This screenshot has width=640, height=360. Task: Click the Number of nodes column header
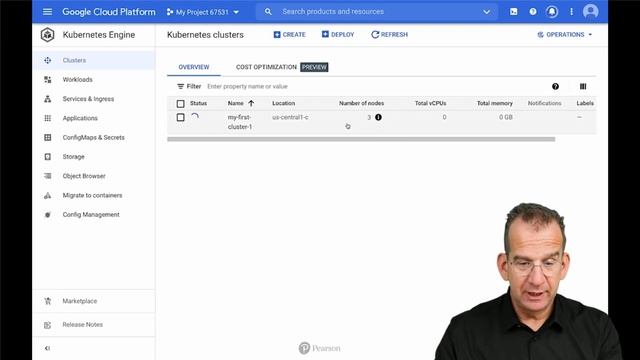pyautogui.click(x=361, y=104)
